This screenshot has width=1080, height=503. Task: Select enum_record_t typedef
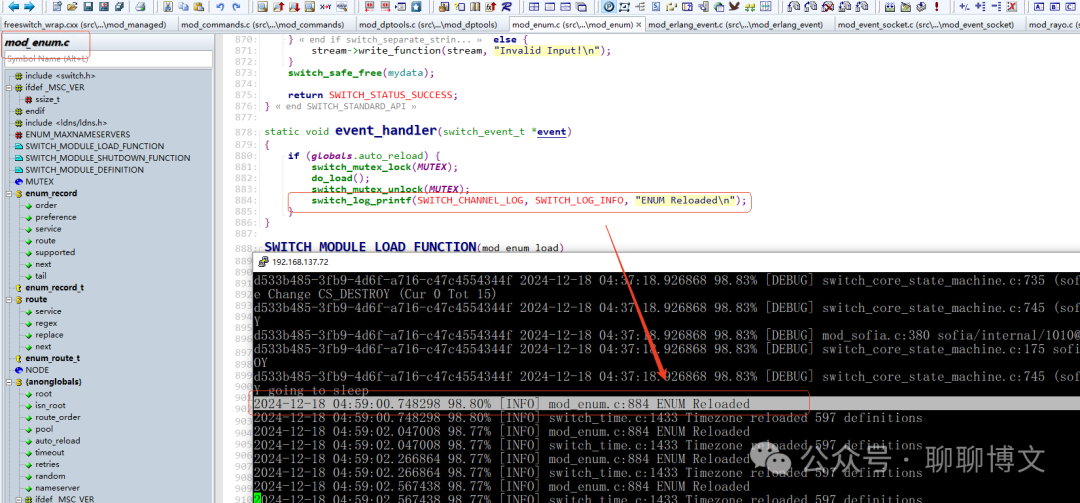[x=54, y=287]
